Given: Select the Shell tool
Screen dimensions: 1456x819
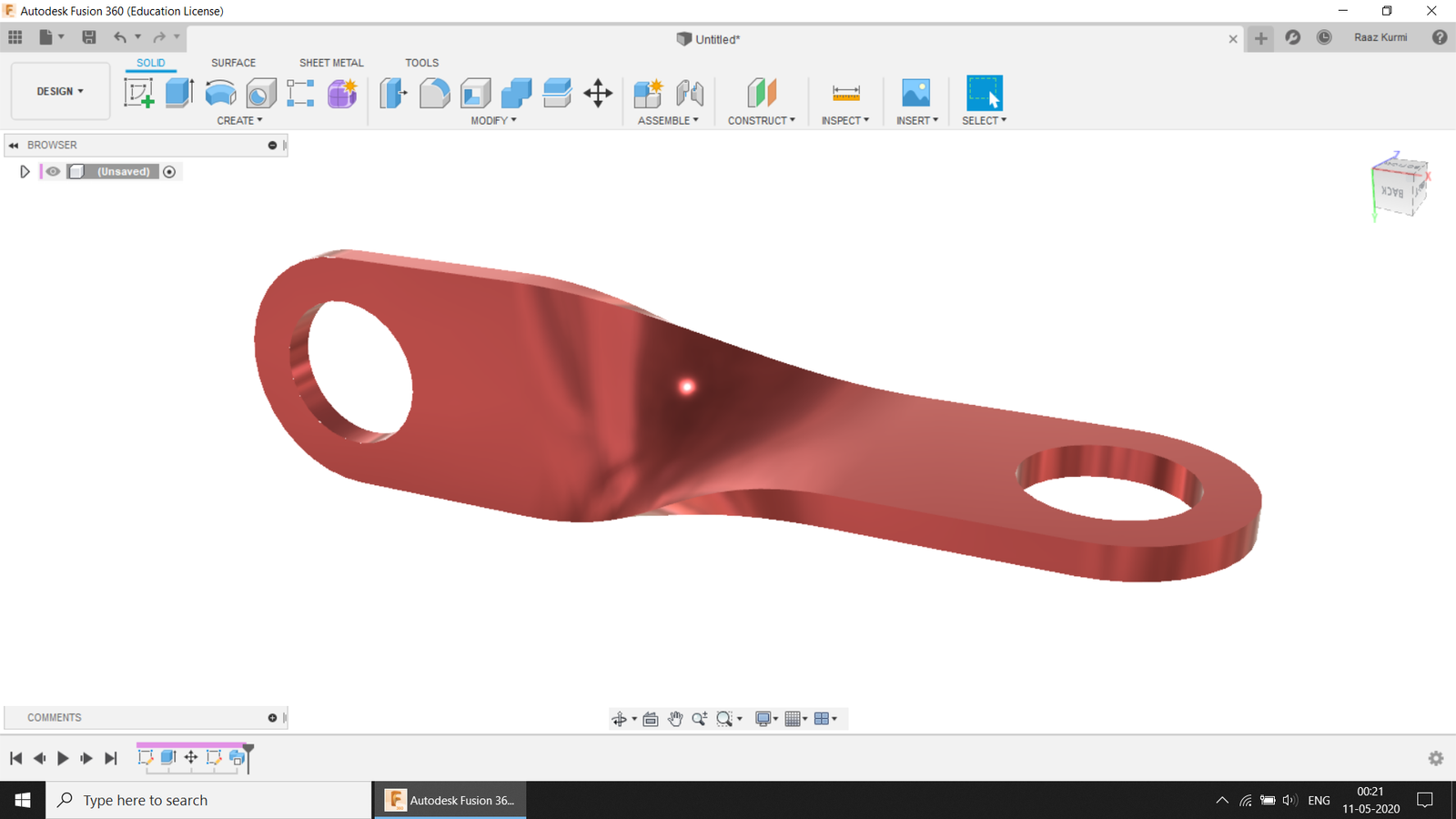Looking at the screenshot, I should point(475,93).
